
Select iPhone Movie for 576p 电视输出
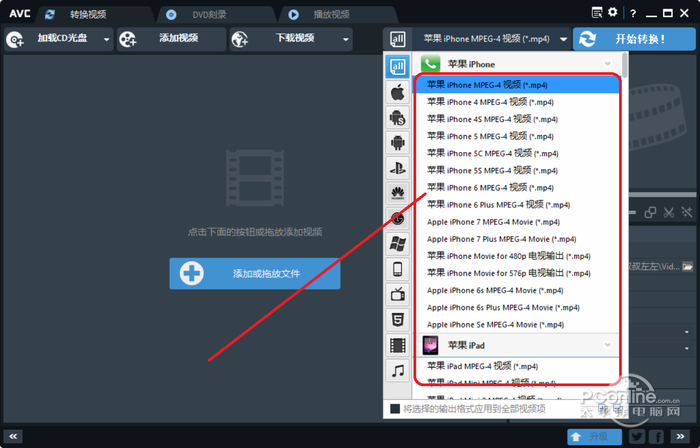pos(516,273)
